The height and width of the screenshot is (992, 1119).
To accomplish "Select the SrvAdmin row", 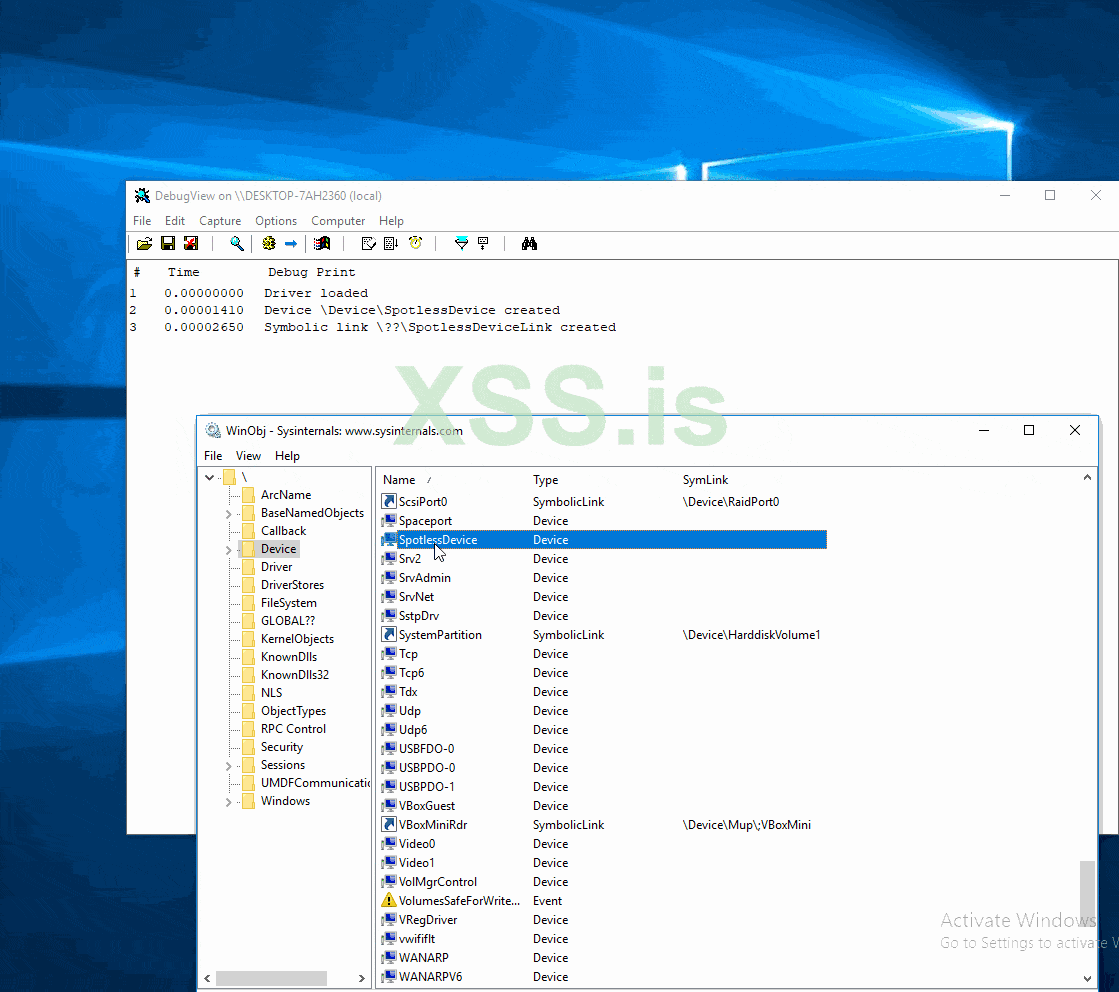I will click(x=603, y=577).
